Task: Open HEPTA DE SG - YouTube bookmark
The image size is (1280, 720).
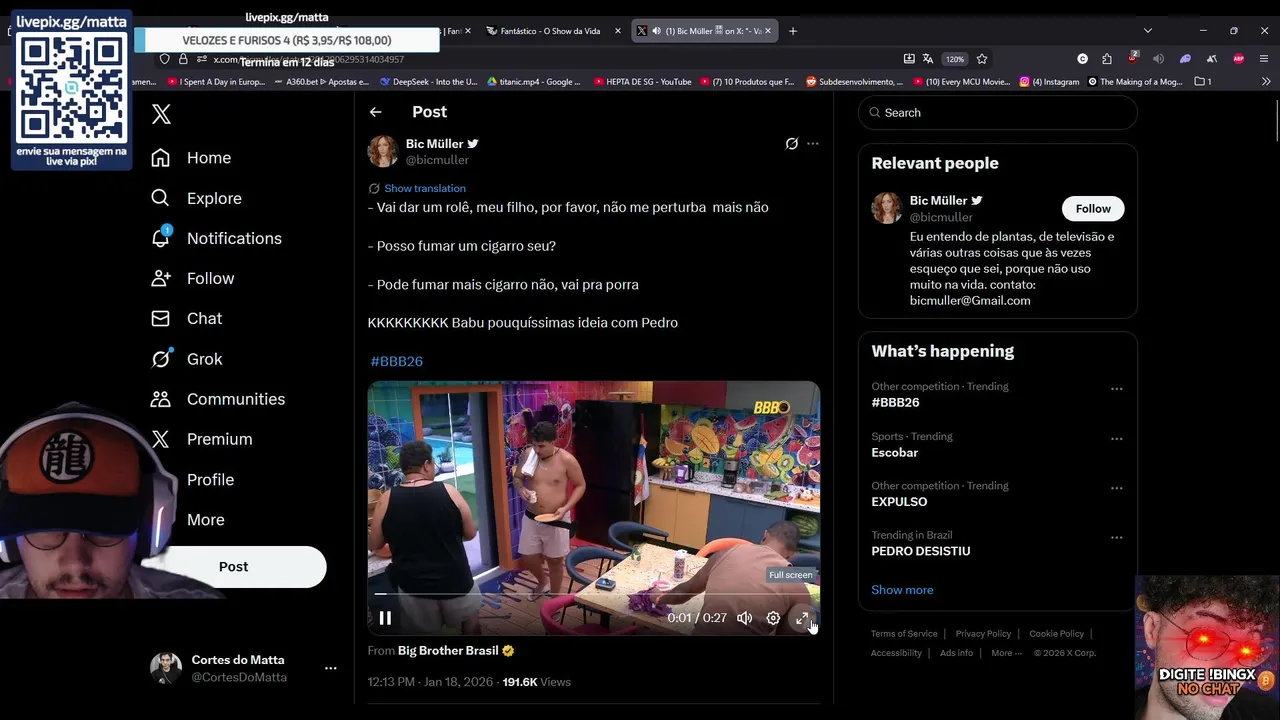Action: (642, 82)
